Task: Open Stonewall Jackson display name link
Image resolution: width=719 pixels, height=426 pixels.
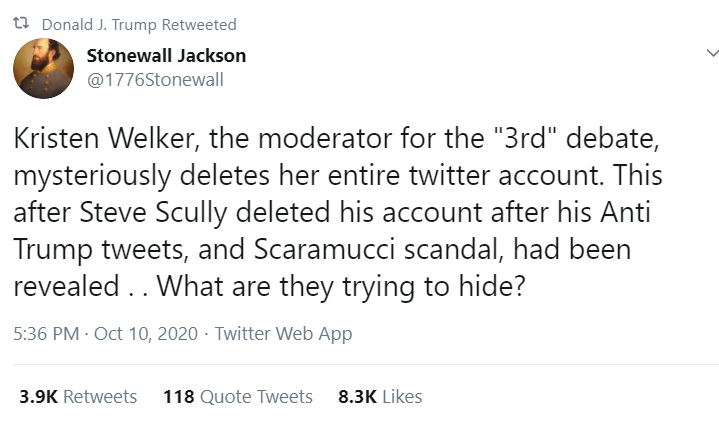Action: pyautogui.click(x=166, y=56)
